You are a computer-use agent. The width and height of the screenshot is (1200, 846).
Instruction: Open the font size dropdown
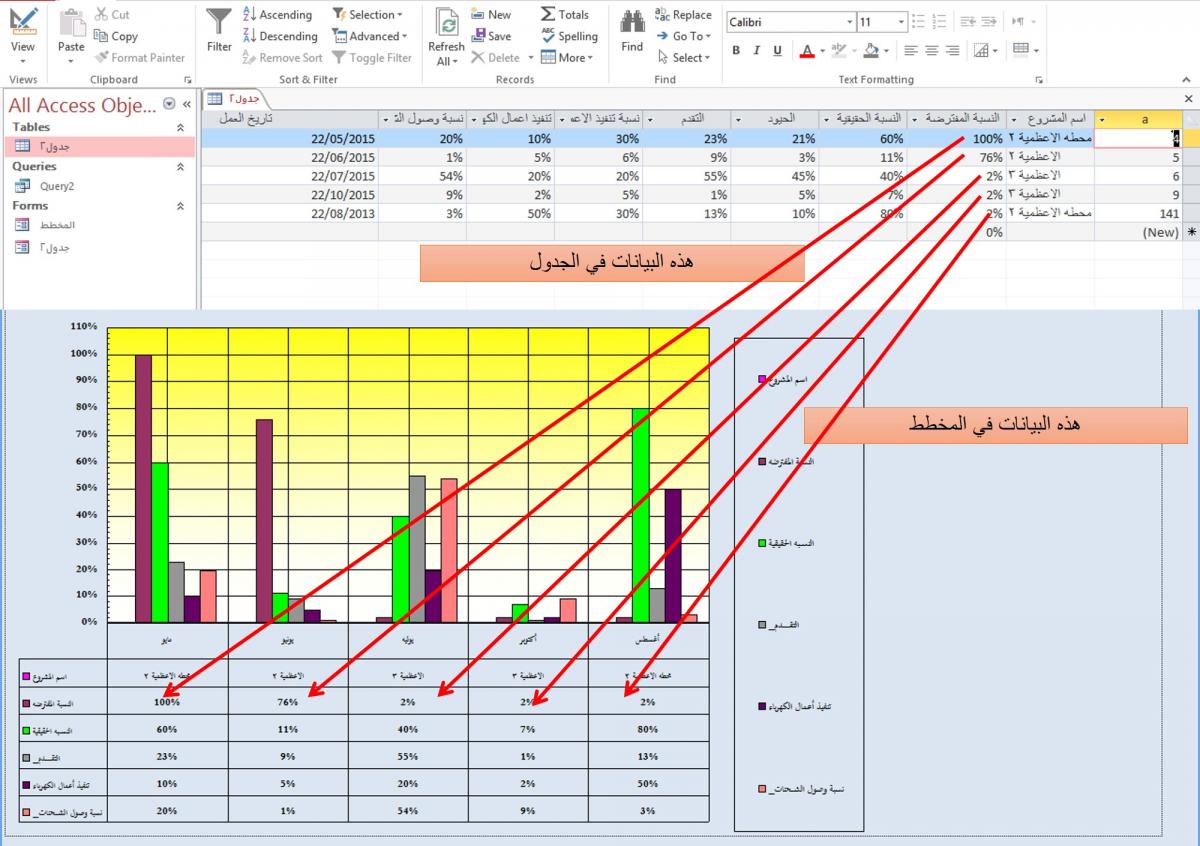pyautogui.click(x=902, y=22)
